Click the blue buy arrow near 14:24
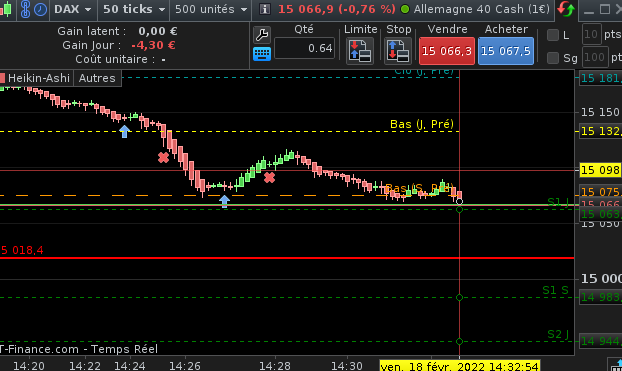The height and width of the screenshot is (371, 622). (125, 131)
